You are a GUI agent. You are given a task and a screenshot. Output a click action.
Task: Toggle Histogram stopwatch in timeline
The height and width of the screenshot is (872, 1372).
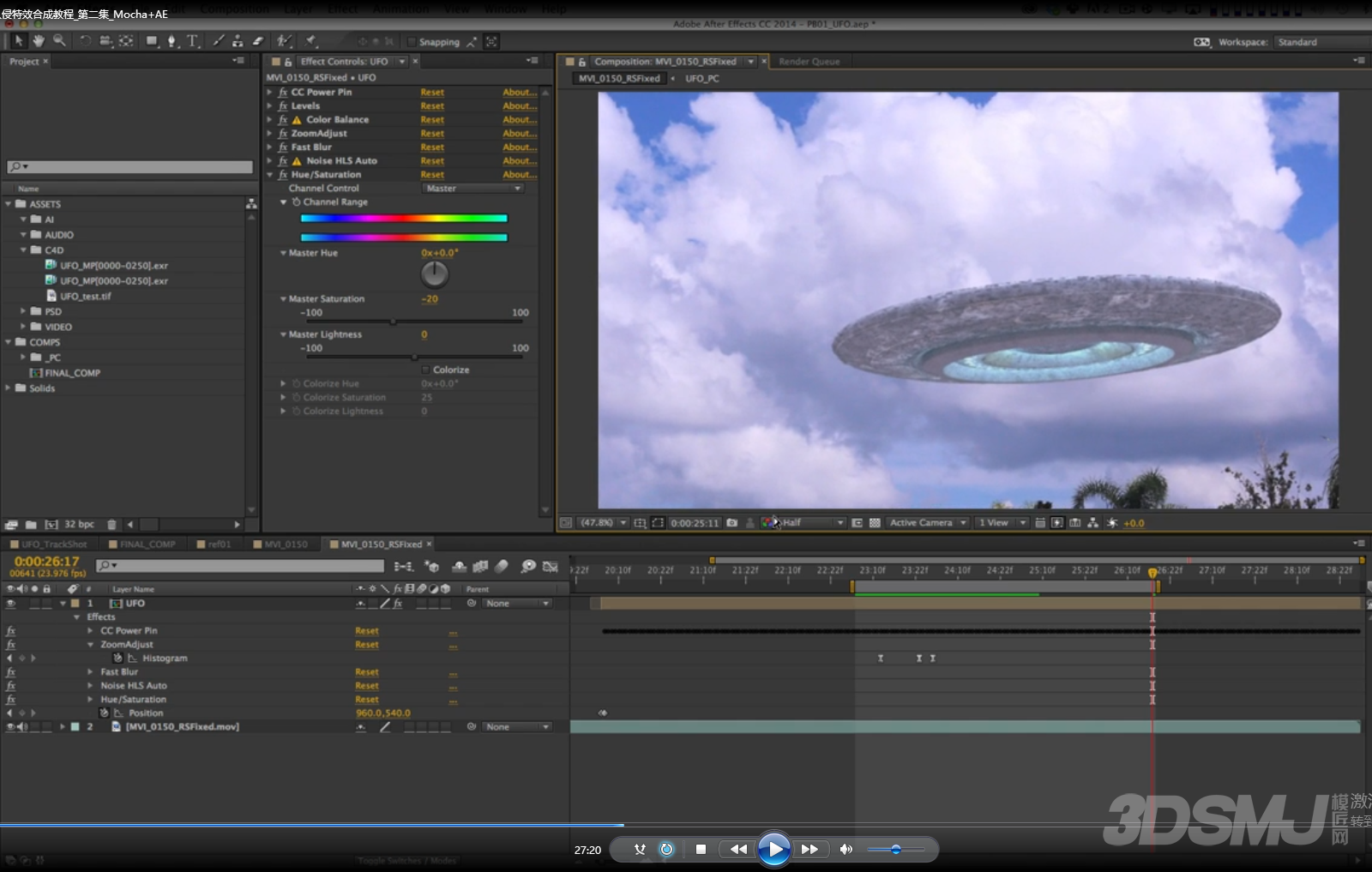[x=117, y=659]
